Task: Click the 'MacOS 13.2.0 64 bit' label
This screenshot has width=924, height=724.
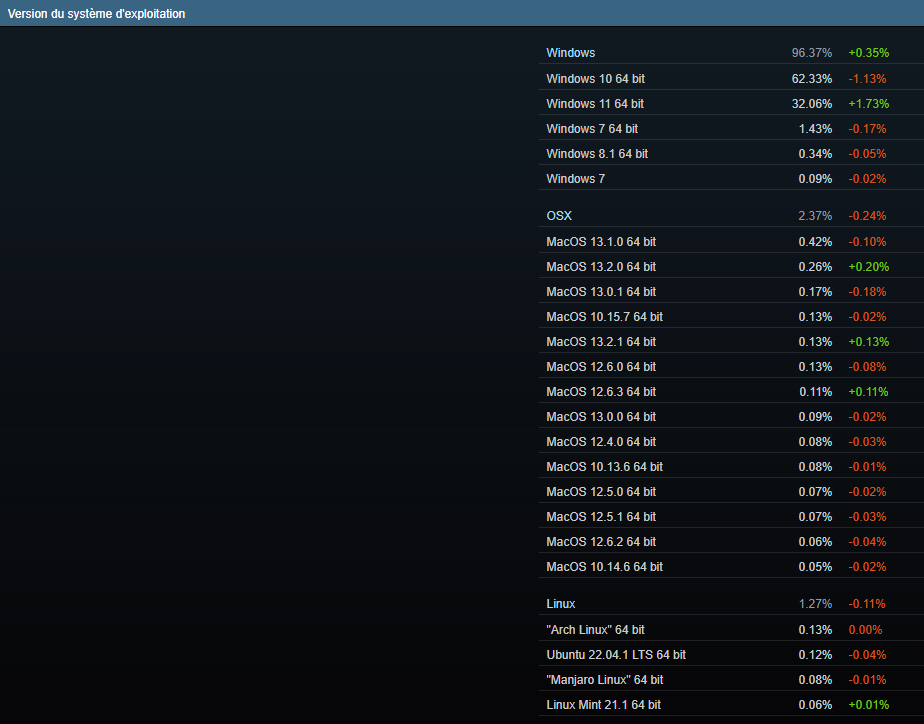Action: (x=600, y=267)
